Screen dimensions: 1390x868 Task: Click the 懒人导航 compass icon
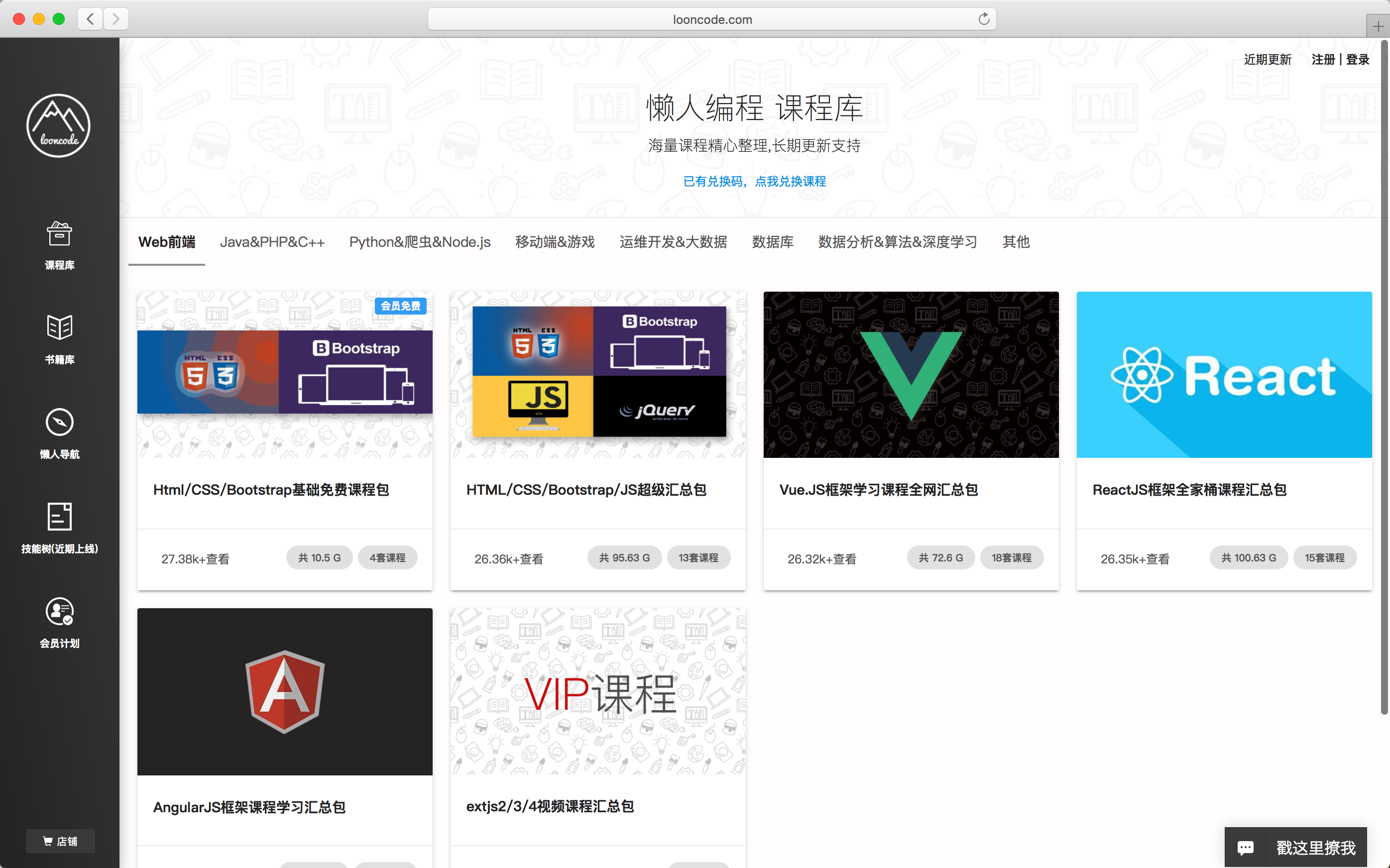59,422
